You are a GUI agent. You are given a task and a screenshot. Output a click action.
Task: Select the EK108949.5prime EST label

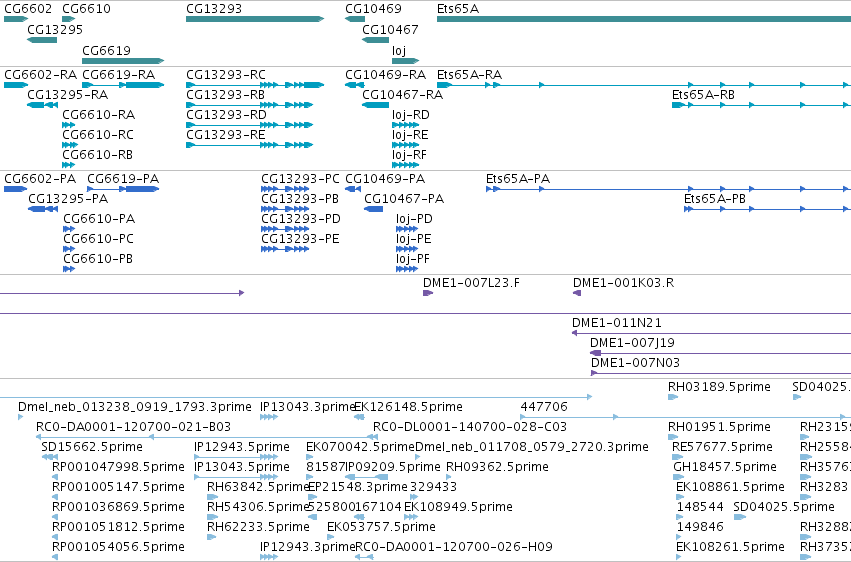click(x=458, y=507)
